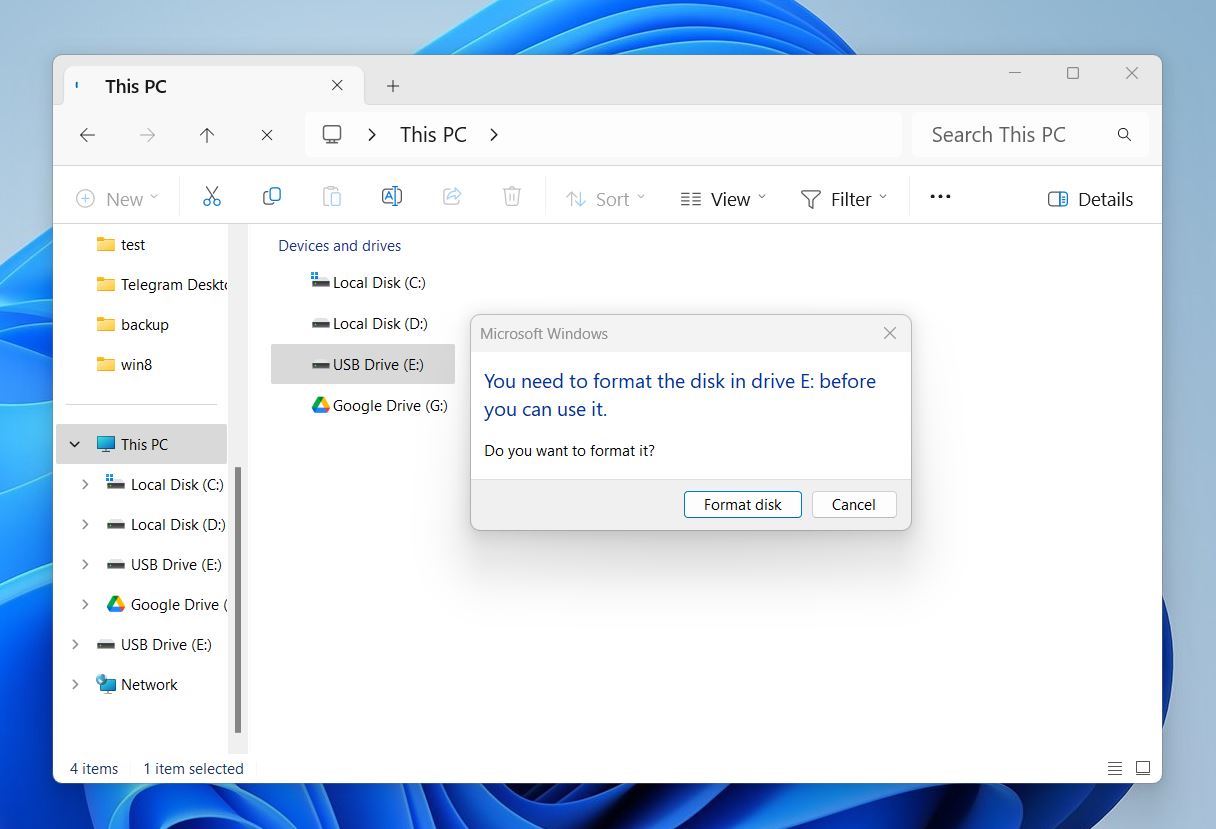Expand Local Disk (C:) in the sidebar

85,484
